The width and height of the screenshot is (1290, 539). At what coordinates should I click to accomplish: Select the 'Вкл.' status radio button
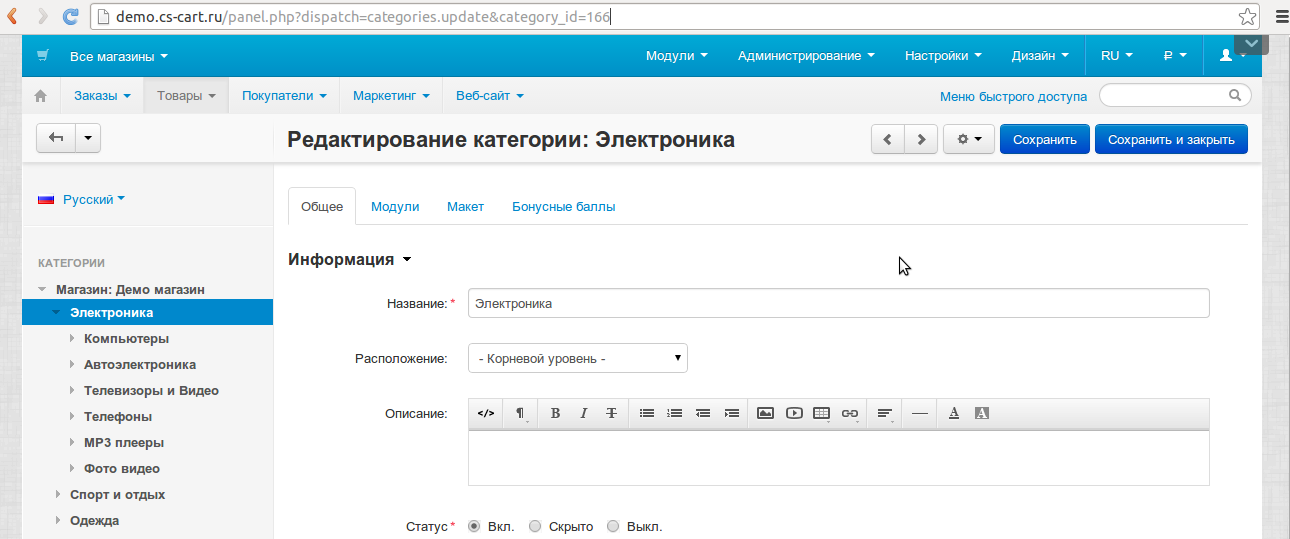474,526
